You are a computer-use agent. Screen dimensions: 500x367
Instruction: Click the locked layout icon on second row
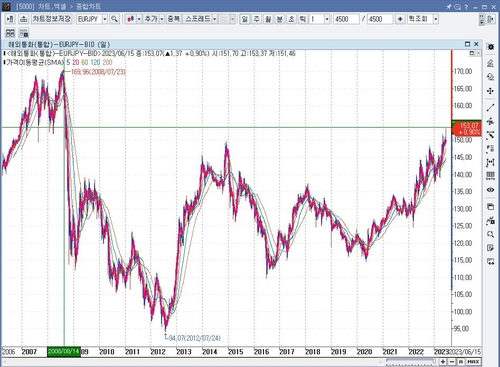24,33
